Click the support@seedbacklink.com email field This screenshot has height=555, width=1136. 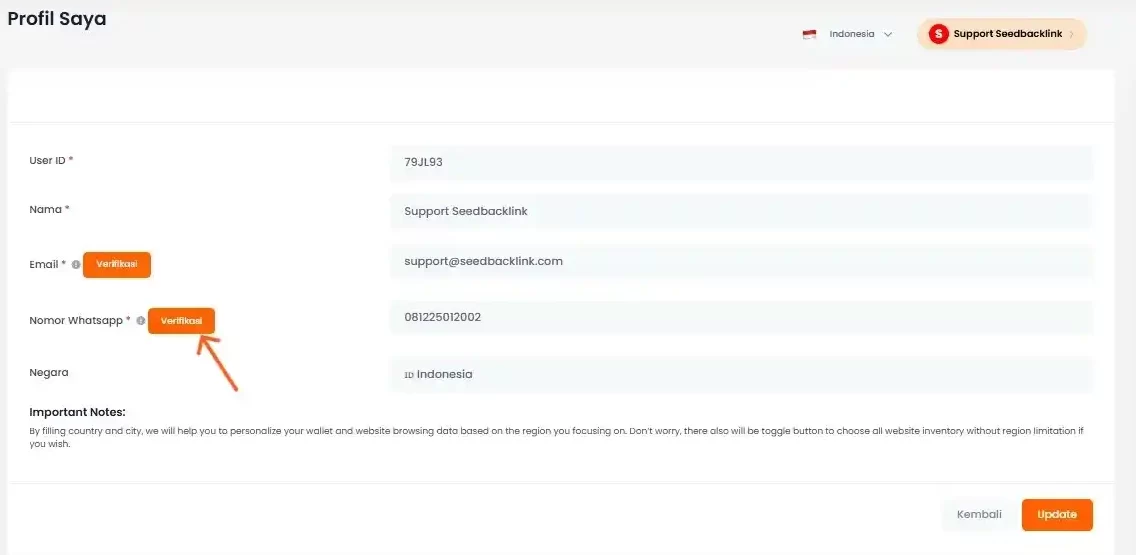pyautogui.click(x=740, y=261)
